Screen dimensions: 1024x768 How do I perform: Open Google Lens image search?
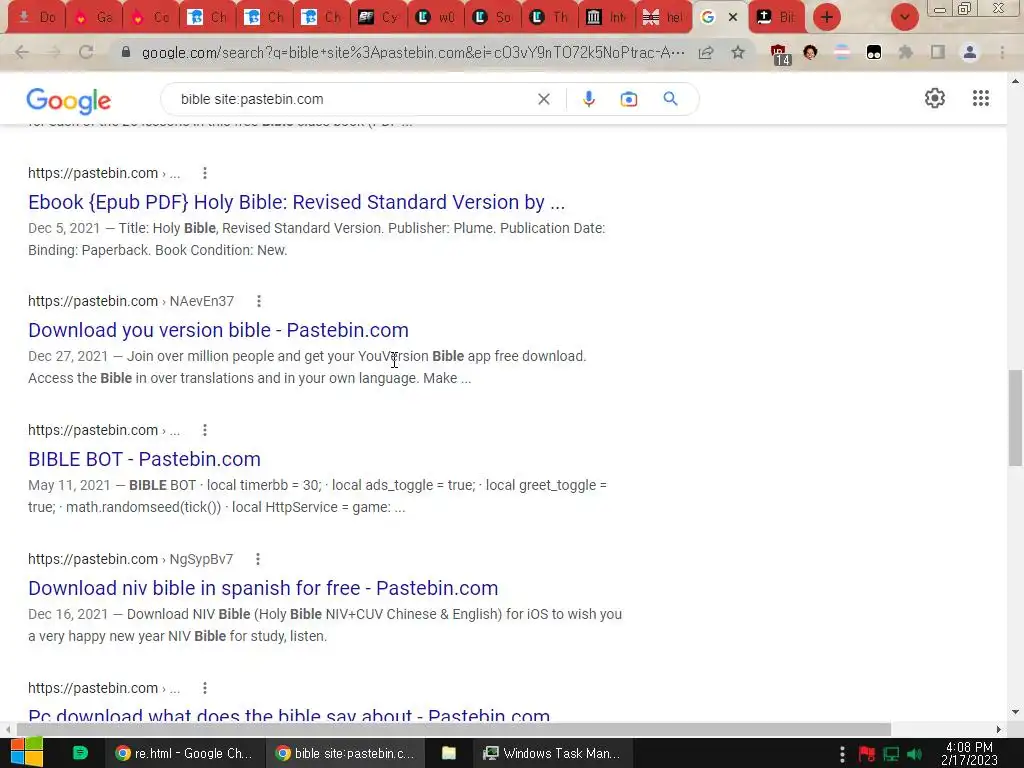[x=628, y=99]
